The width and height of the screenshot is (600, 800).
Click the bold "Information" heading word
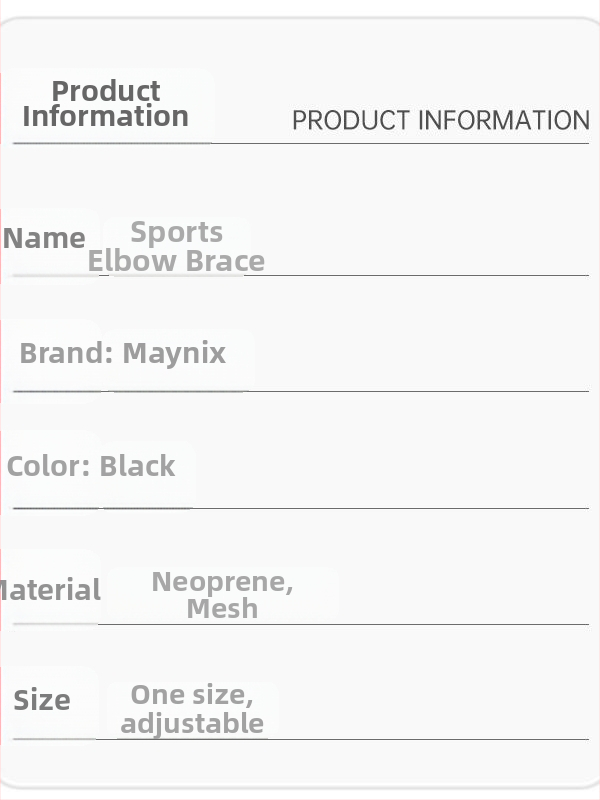(106, 116)
